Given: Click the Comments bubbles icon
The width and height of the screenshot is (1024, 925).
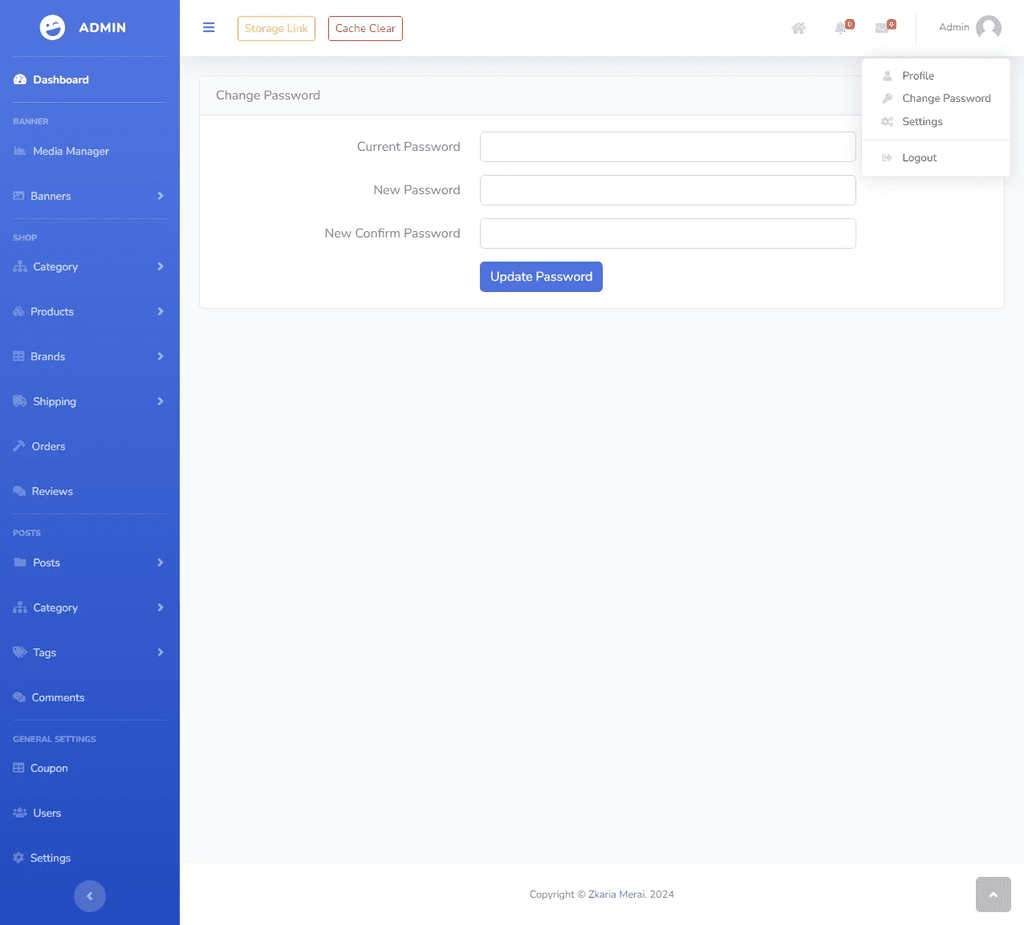Looking at the screenshot, I should pos(20,698).
